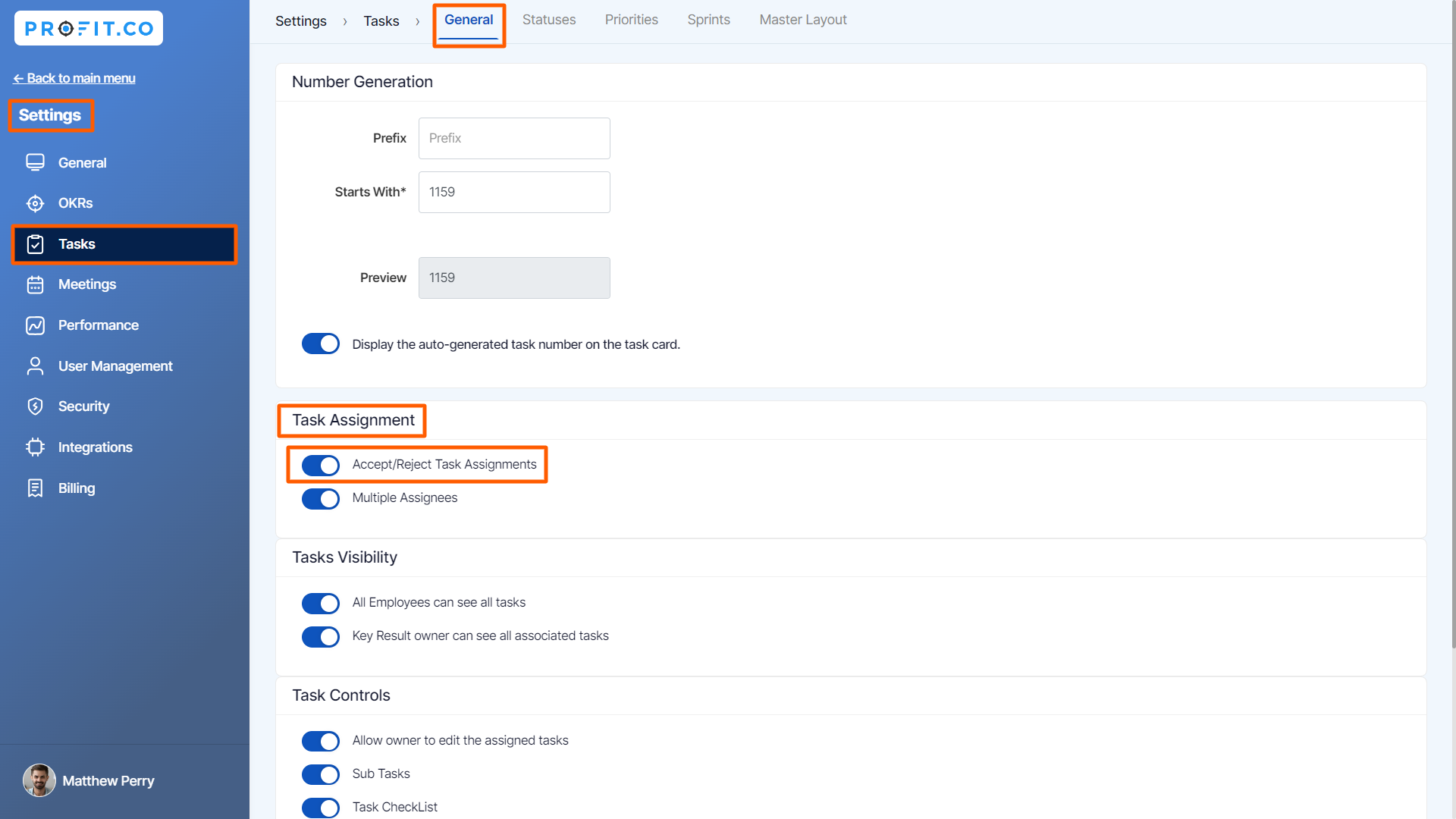Click the Meetings calendar icon
1456x819 pixels.
35,284
